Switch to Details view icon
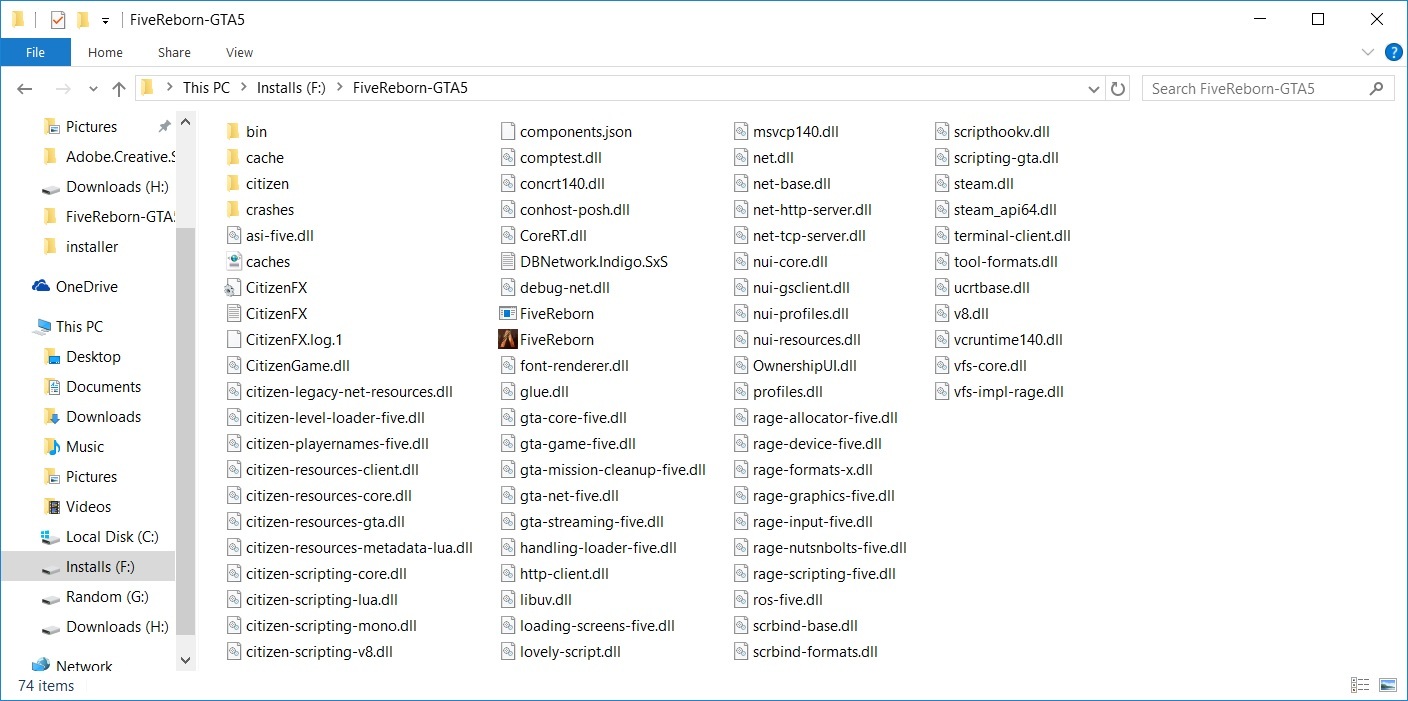 pos(1360,685)
